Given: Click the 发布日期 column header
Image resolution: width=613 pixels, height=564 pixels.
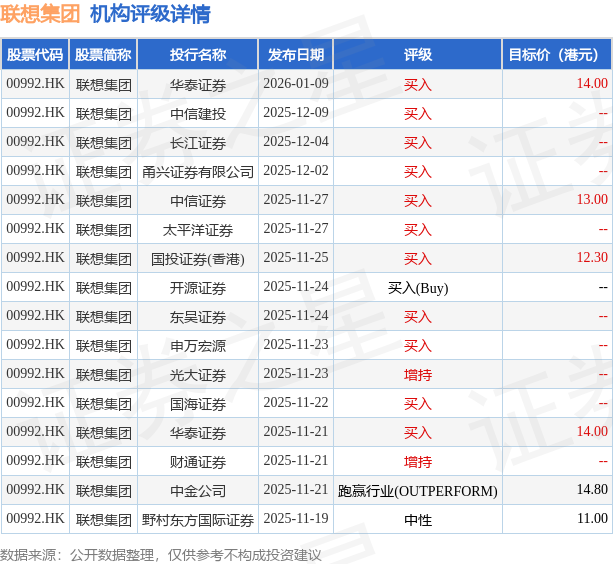Looking at the screenshot, I should [296, 54].
